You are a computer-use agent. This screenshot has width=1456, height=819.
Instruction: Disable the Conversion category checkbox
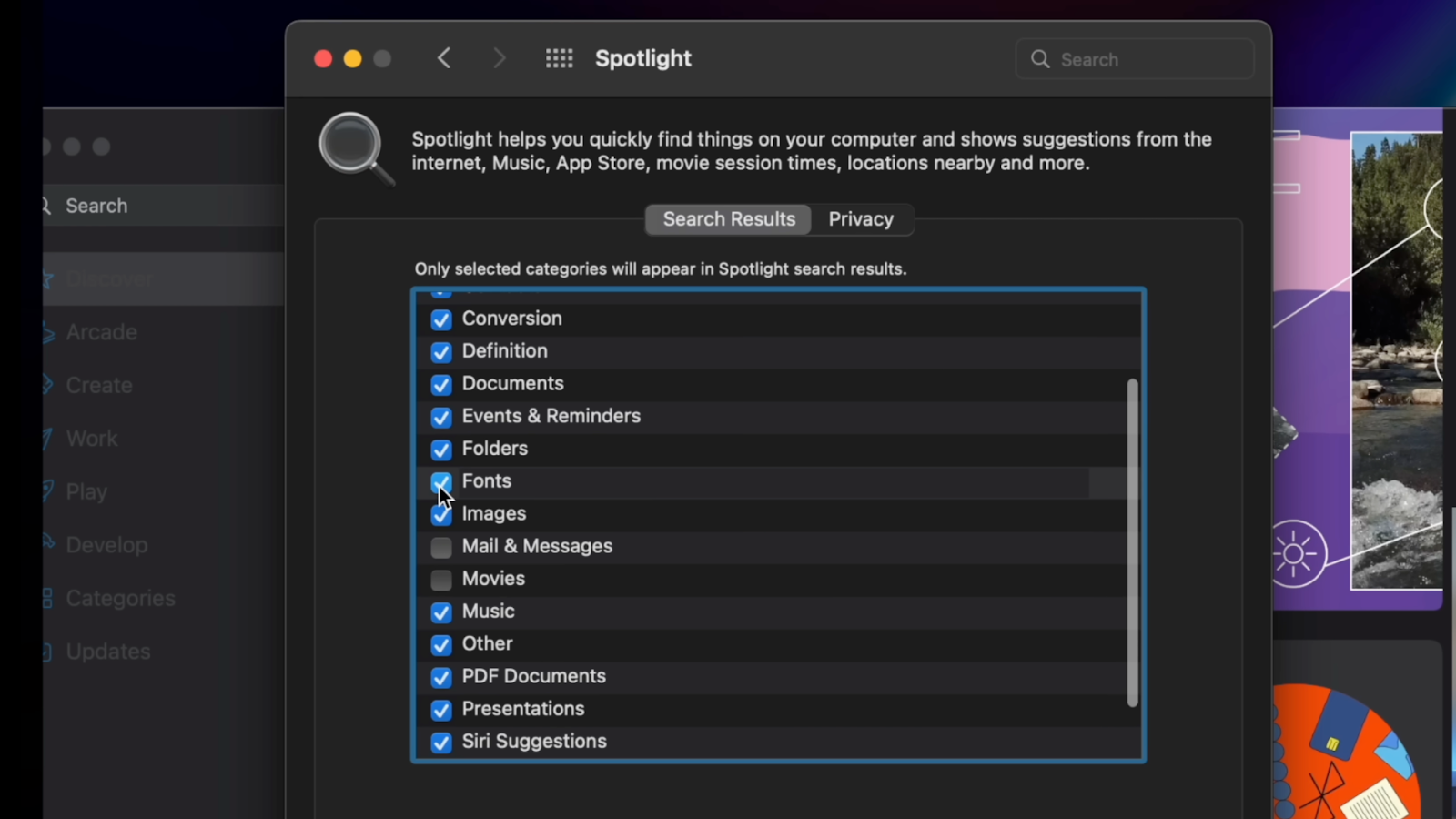[x=441, y=319]
